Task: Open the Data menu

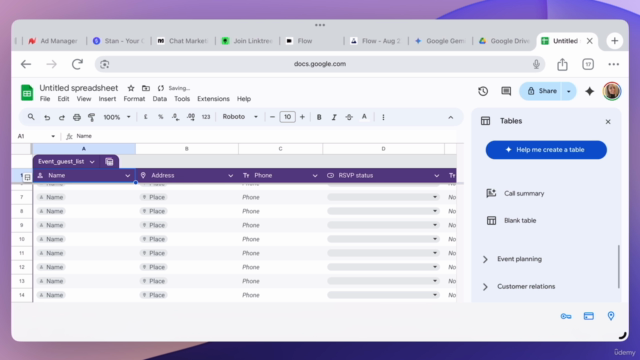Action: click(160, 99)
